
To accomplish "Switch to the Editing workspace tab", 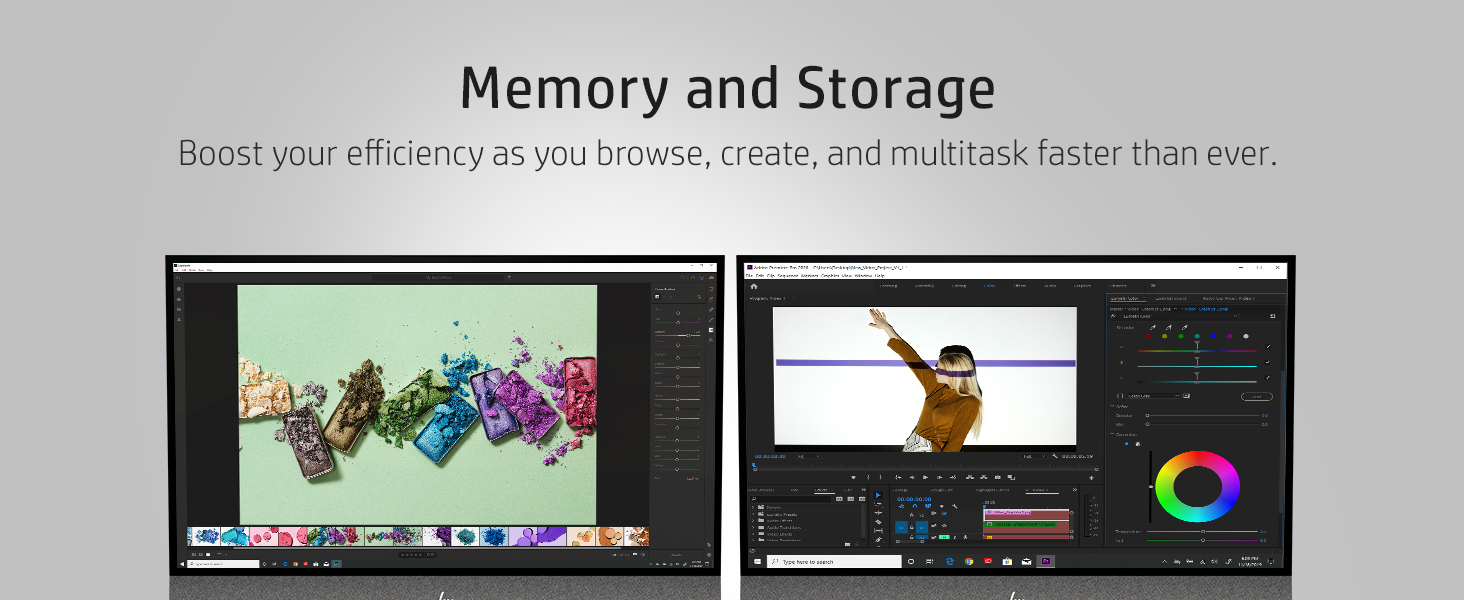I will coord(959,286).
